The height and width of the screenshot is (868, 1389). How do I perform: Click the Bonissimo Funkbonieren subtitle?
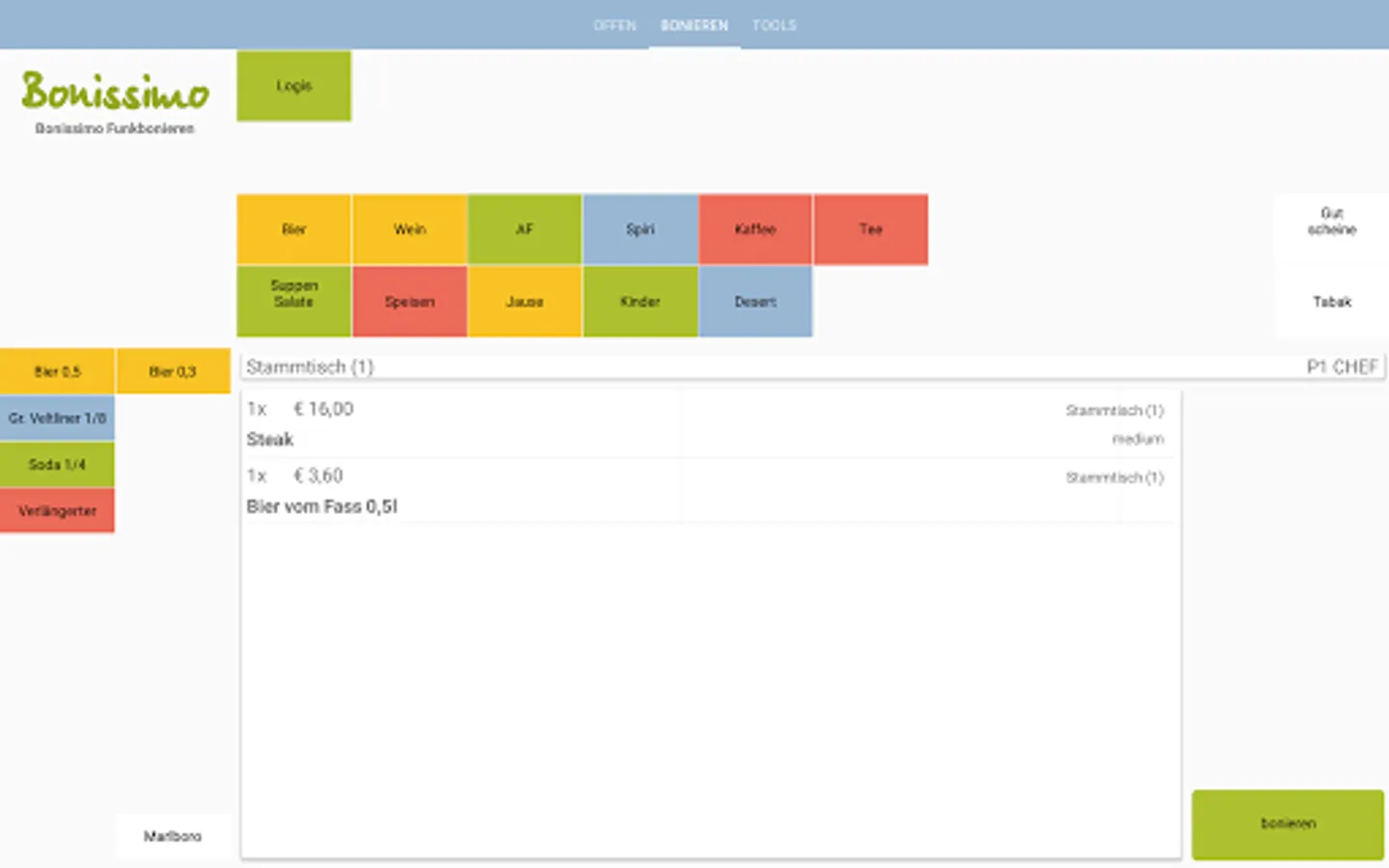tap(115, 128)
